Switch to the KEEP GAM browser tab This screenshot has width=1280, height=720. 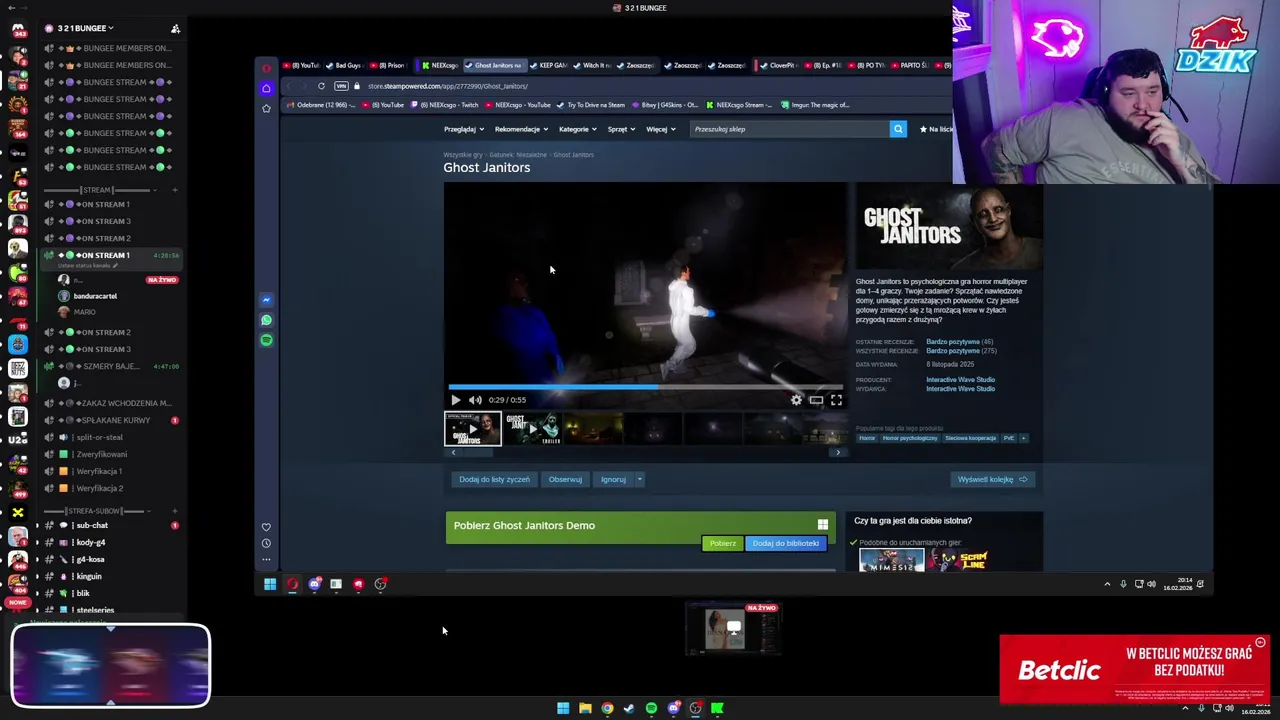click(x=549, y=66)
